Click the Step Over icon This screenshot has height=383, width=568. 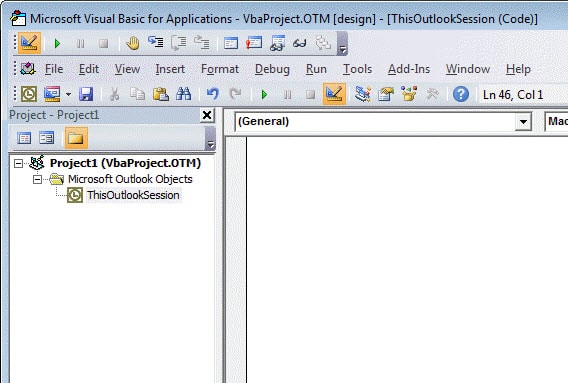tap(179, 43)
